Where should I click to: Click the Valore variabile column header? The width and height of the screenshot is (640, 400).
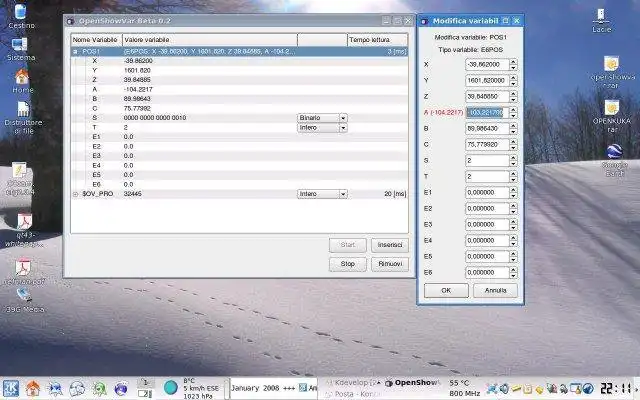pyautogui.click(x=210, y=40)
